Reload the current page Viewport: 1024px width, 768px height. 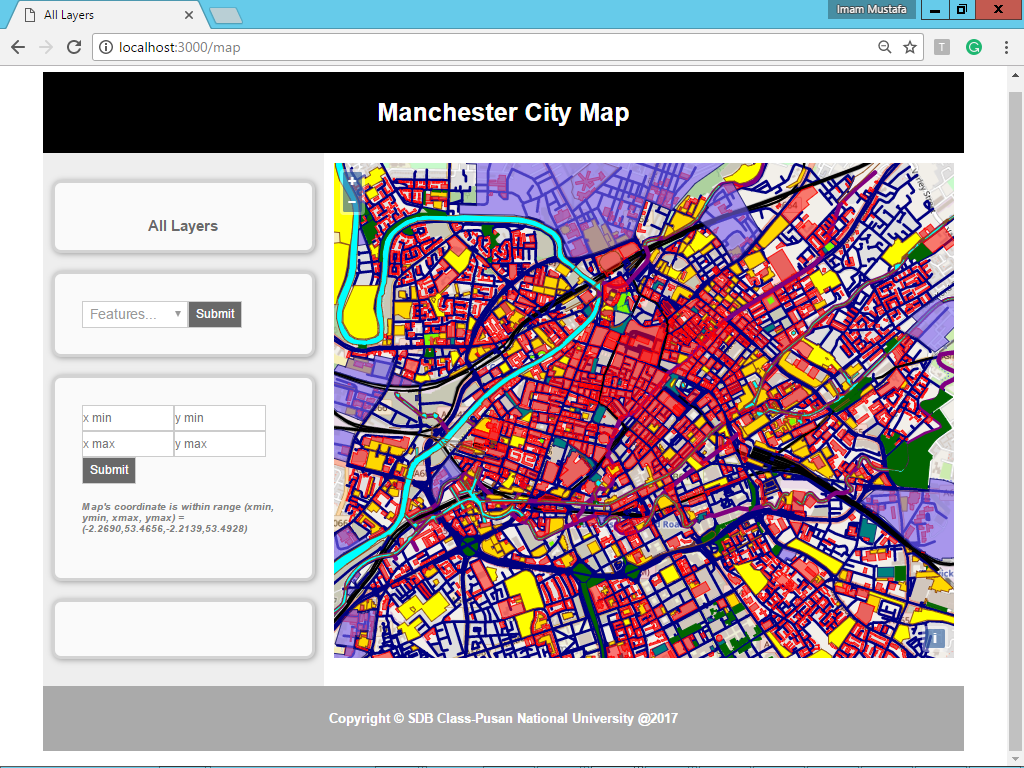(74, 47)
